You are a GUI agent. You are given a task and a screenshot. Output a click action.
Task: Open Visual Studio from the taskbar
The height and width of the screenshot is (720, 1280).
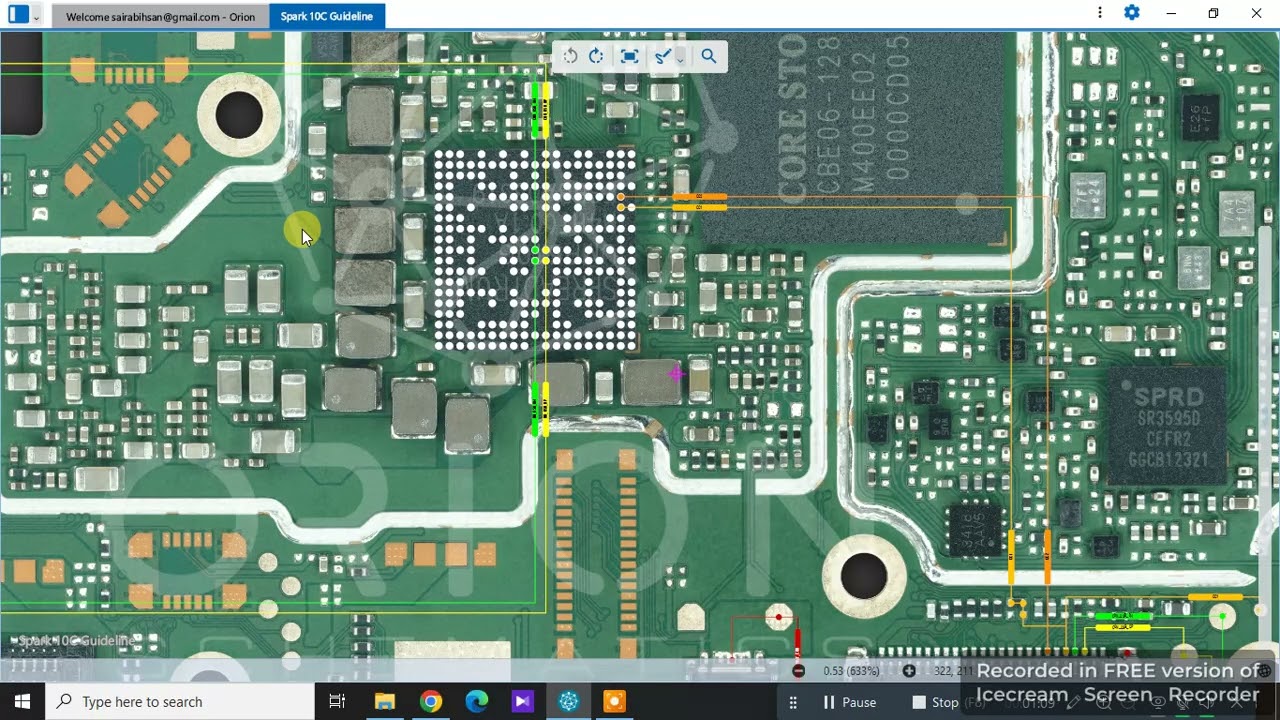[x=522, y=702]
